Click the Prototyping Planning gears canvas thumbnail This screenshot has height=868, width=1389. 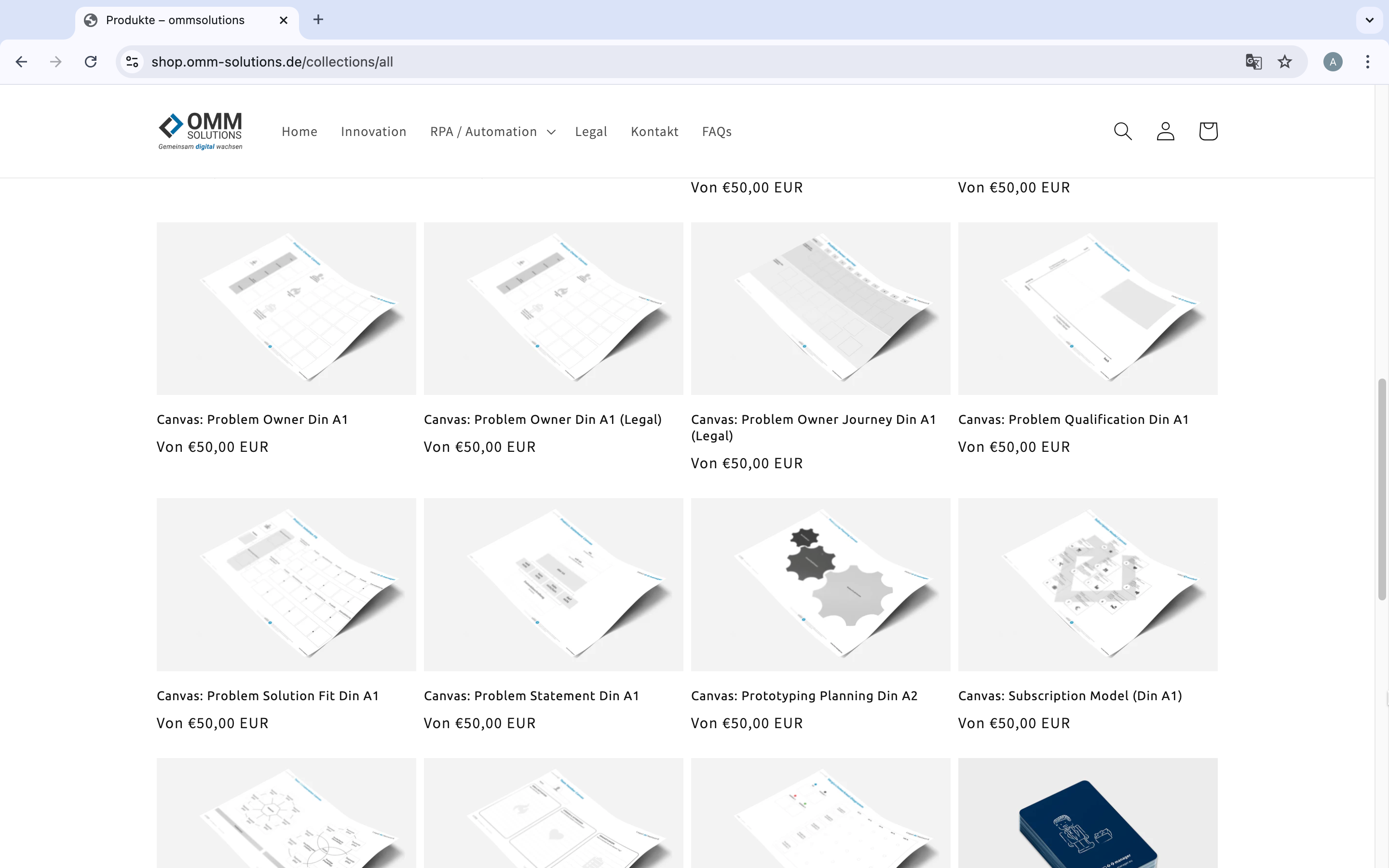tap(820, 584)
